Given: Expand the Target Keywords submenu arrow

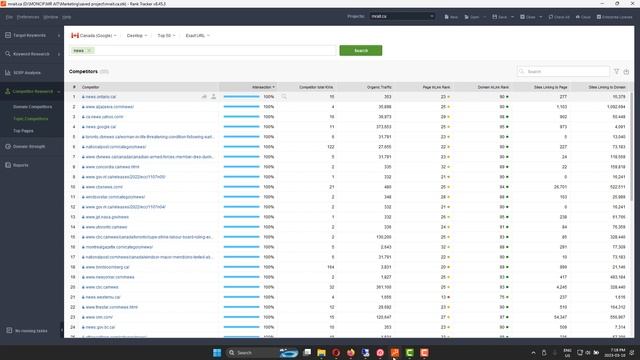Looking at the screenshot, I should [59, 36].
